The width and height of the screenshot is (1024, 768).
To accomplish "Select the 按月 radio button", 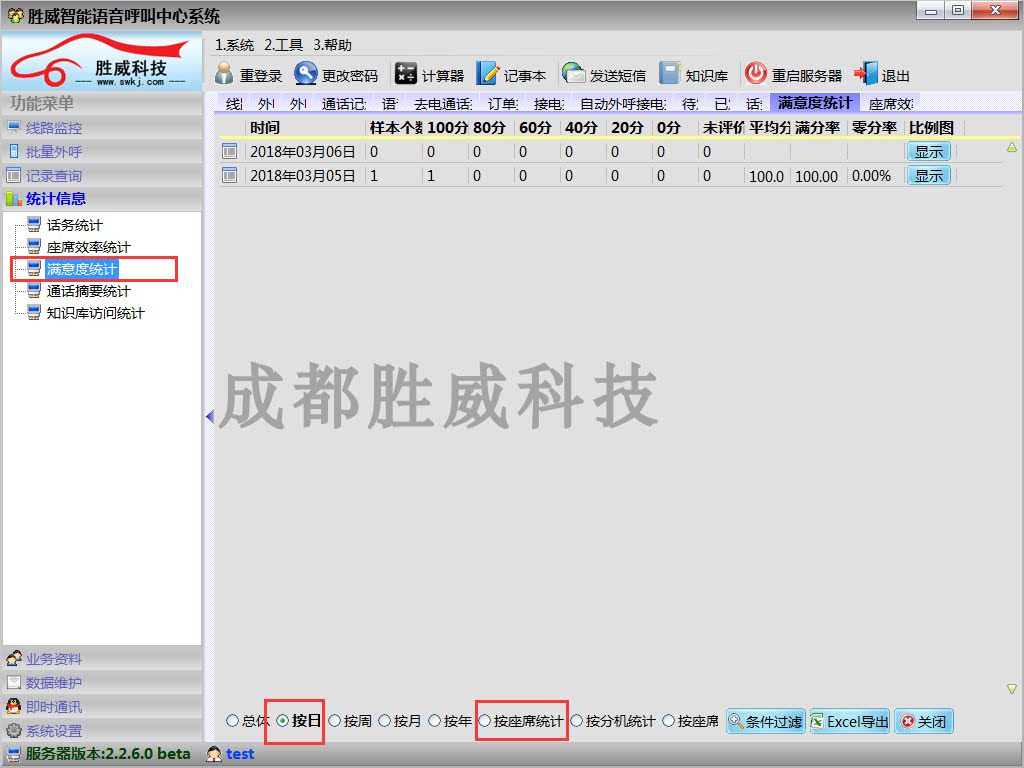I will (x=385, y=721).
